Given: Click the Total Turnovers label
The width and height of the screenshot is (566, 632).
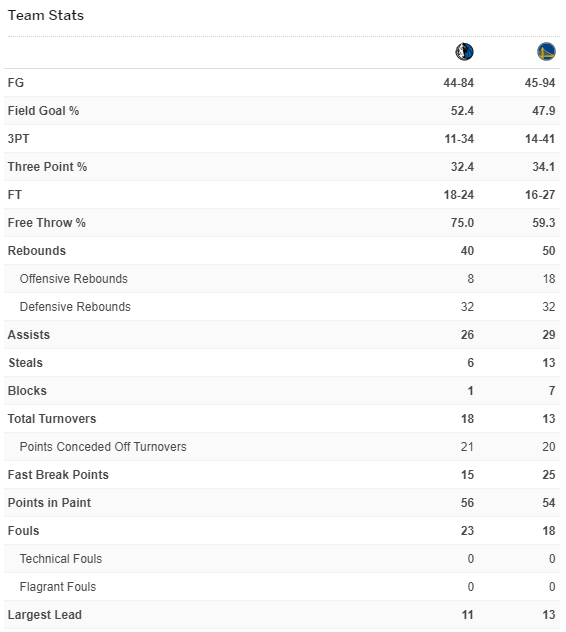Looking at the screenshot, I should coord(52,419).
